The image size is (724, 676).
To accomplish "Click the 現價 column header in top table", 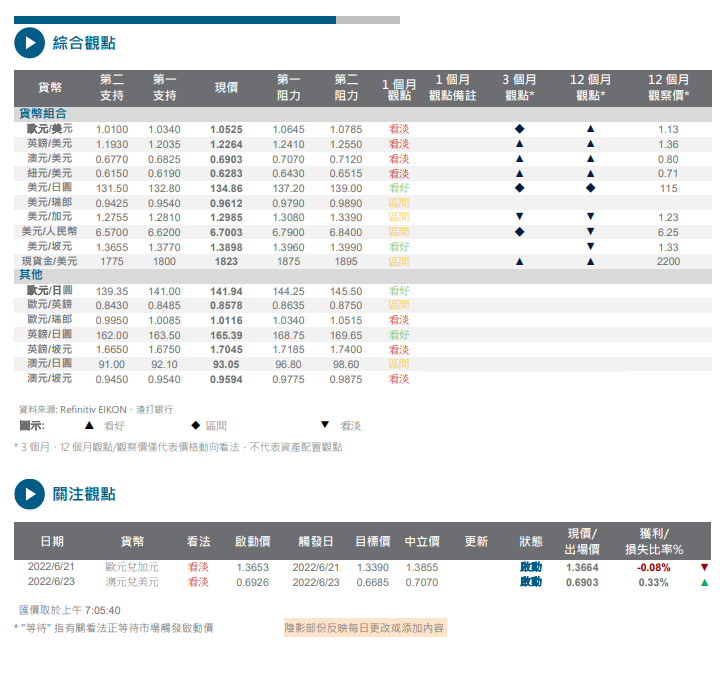I will (x=226, y=88).
